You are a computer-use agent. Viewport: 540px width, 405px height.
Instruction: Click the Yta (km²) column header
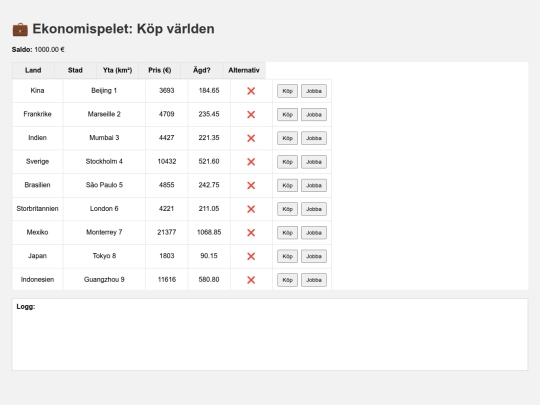(x=117, y=70)
